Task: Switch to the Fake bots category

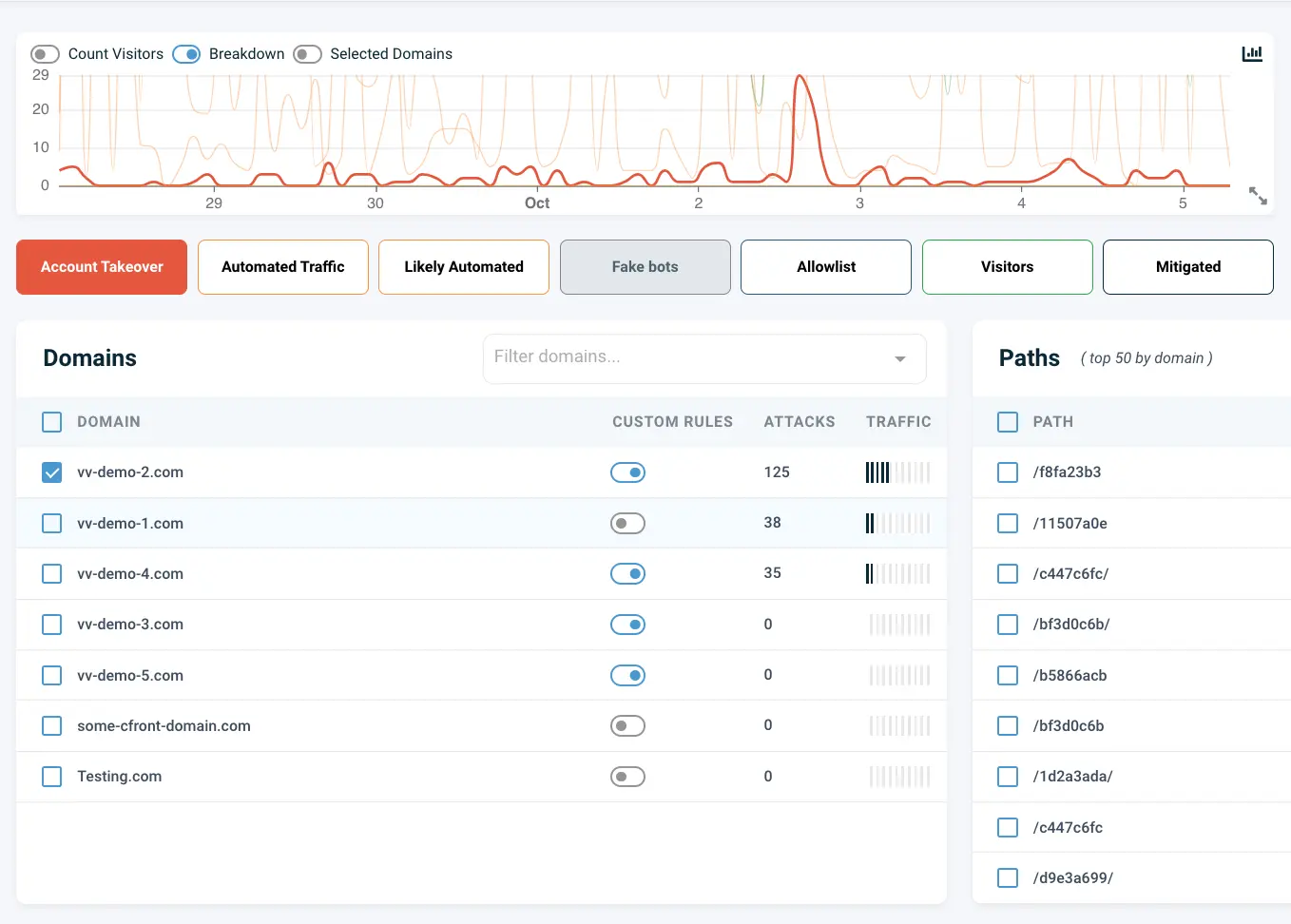Action: click(645, 267)
